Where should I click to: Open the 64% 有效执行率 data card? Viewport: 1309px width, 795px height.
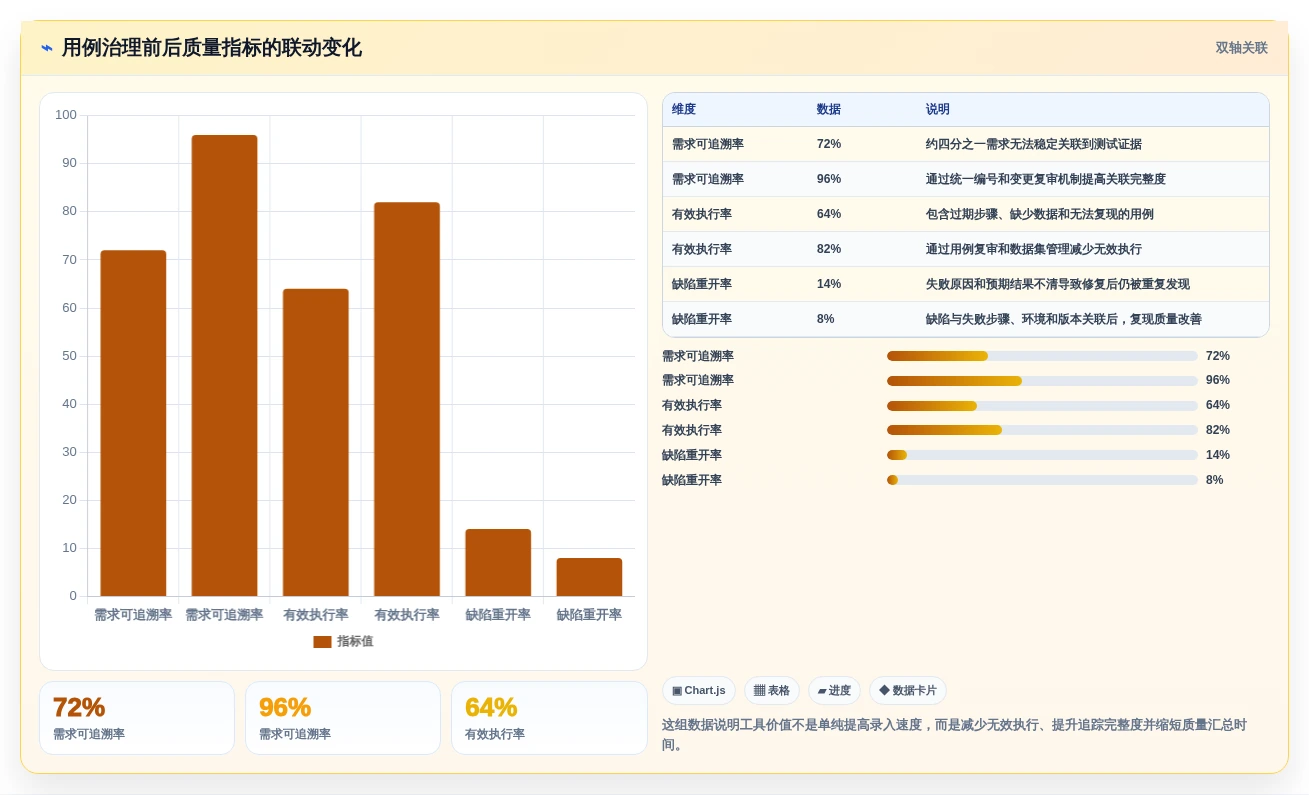(x=549, y=718)
